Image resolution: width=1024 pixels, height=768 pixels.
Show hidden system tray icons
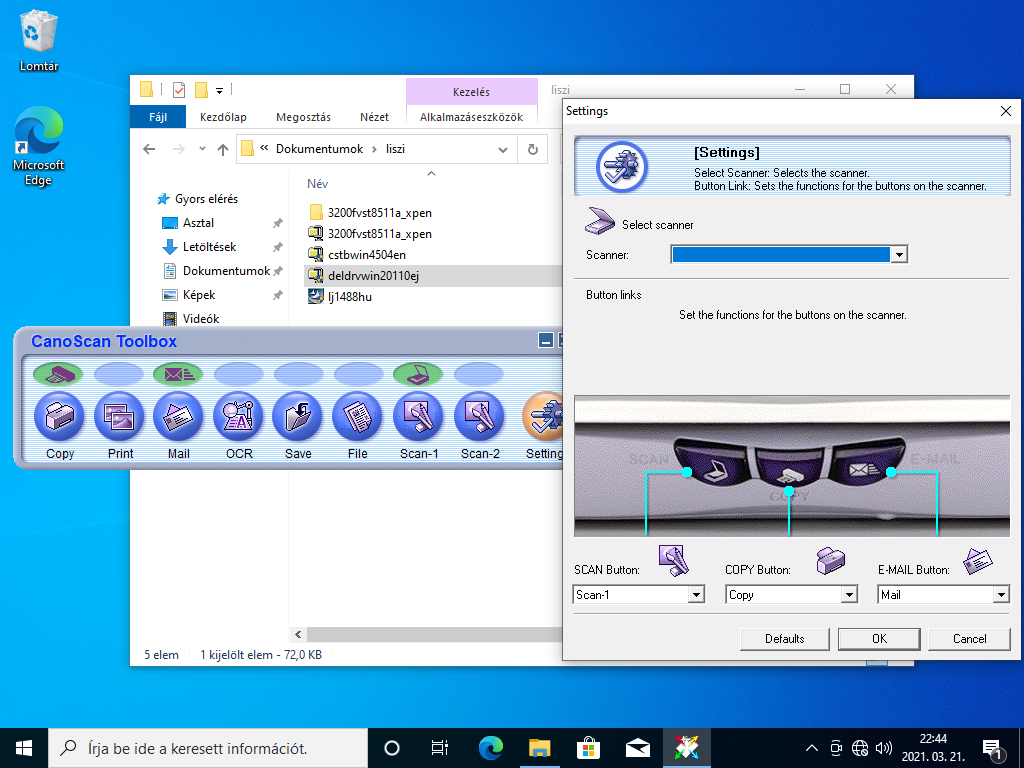pos(811,748)
